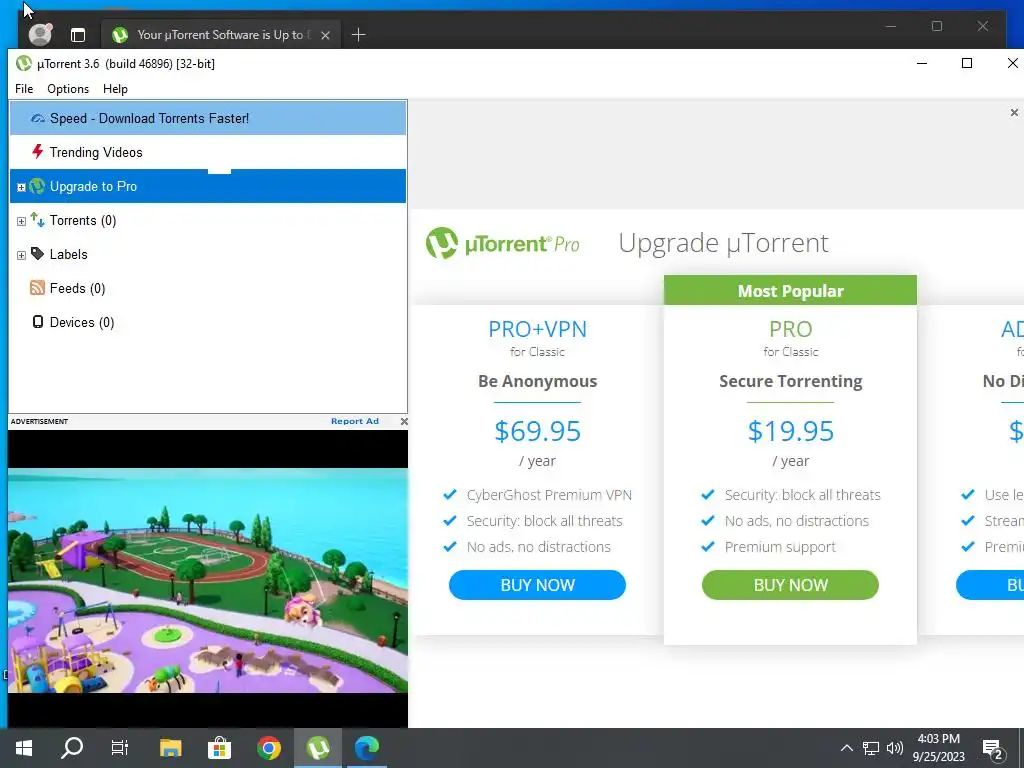This screenshot has width=1024, height=768.
Task: Open Microsoft Edge from taskbar
Action: (366, 748)
